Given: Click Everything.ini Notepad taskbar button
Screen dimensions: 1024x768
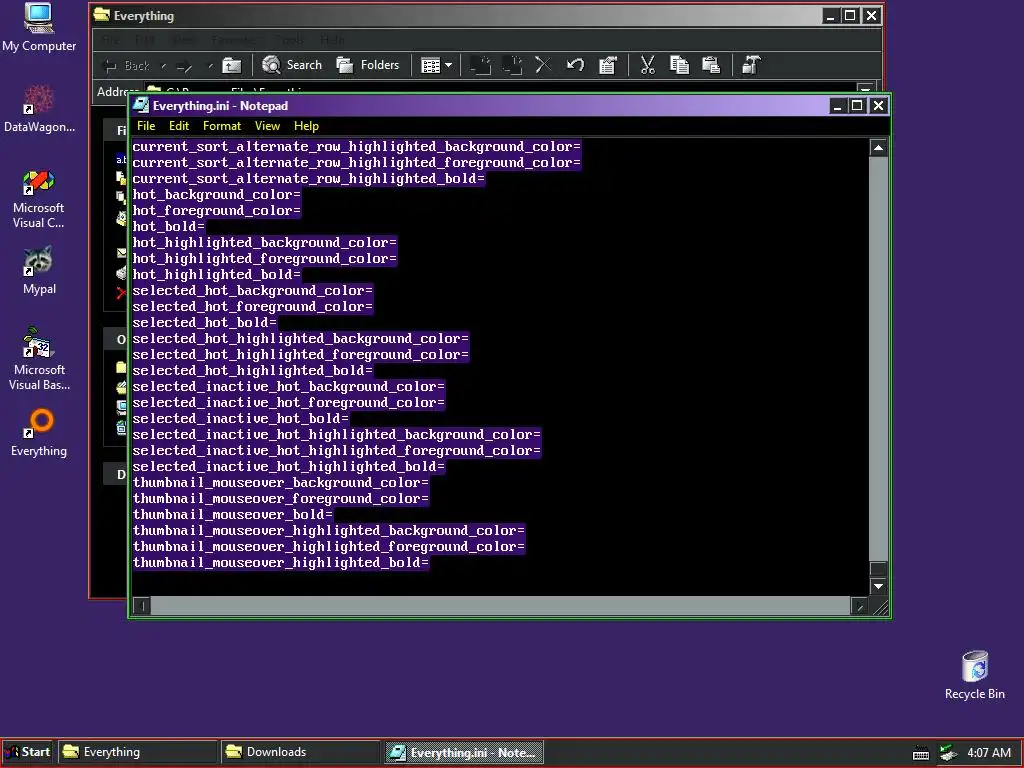Looking at the screenshot, I should 464,752.
